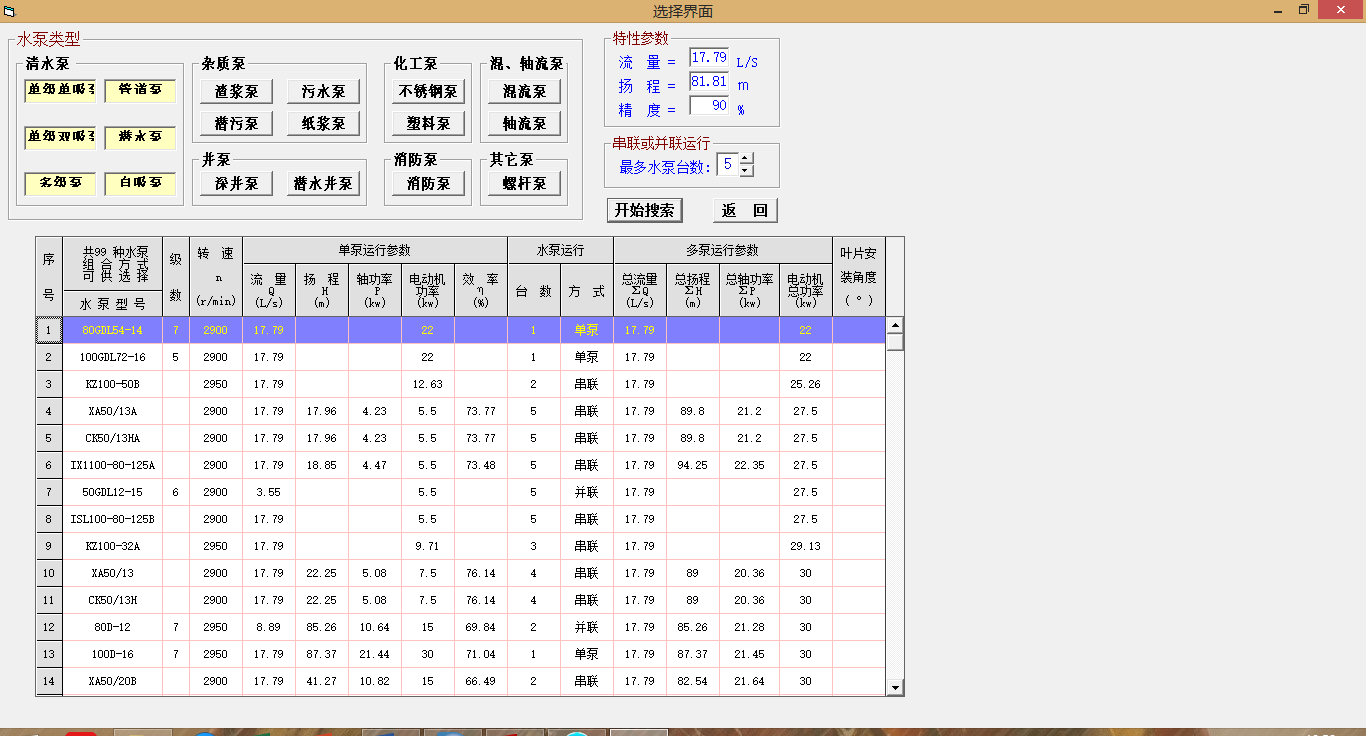
Task: Decrease the maximum pump count spinner
Action: coord(746,170)
